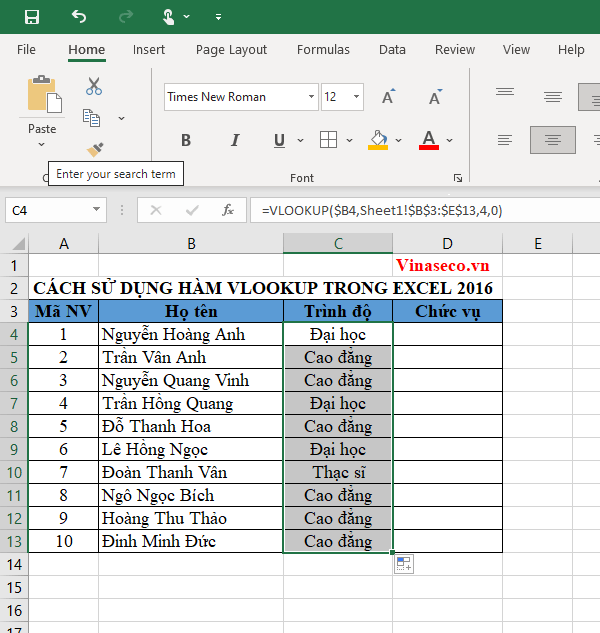Expand the font size 12 dropdown

pos(358,97)
